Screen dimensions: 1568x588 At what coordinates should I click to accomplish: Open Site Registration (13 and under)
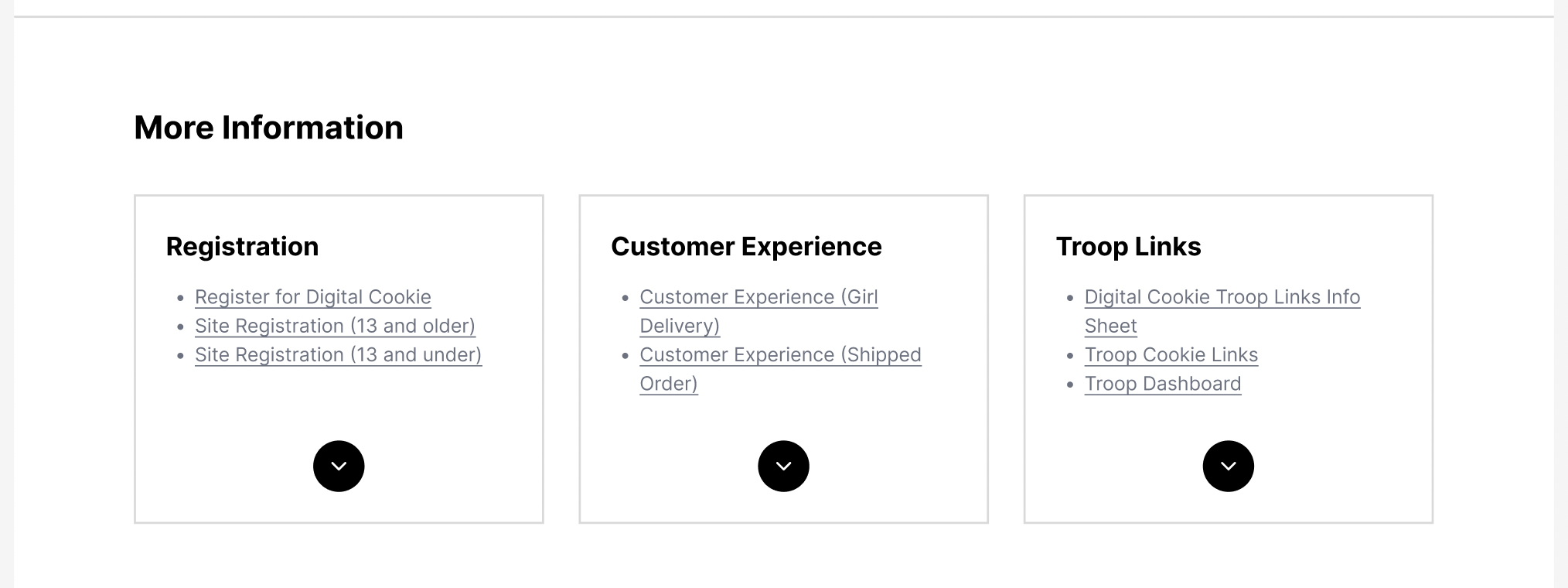[x=338, y=354]
